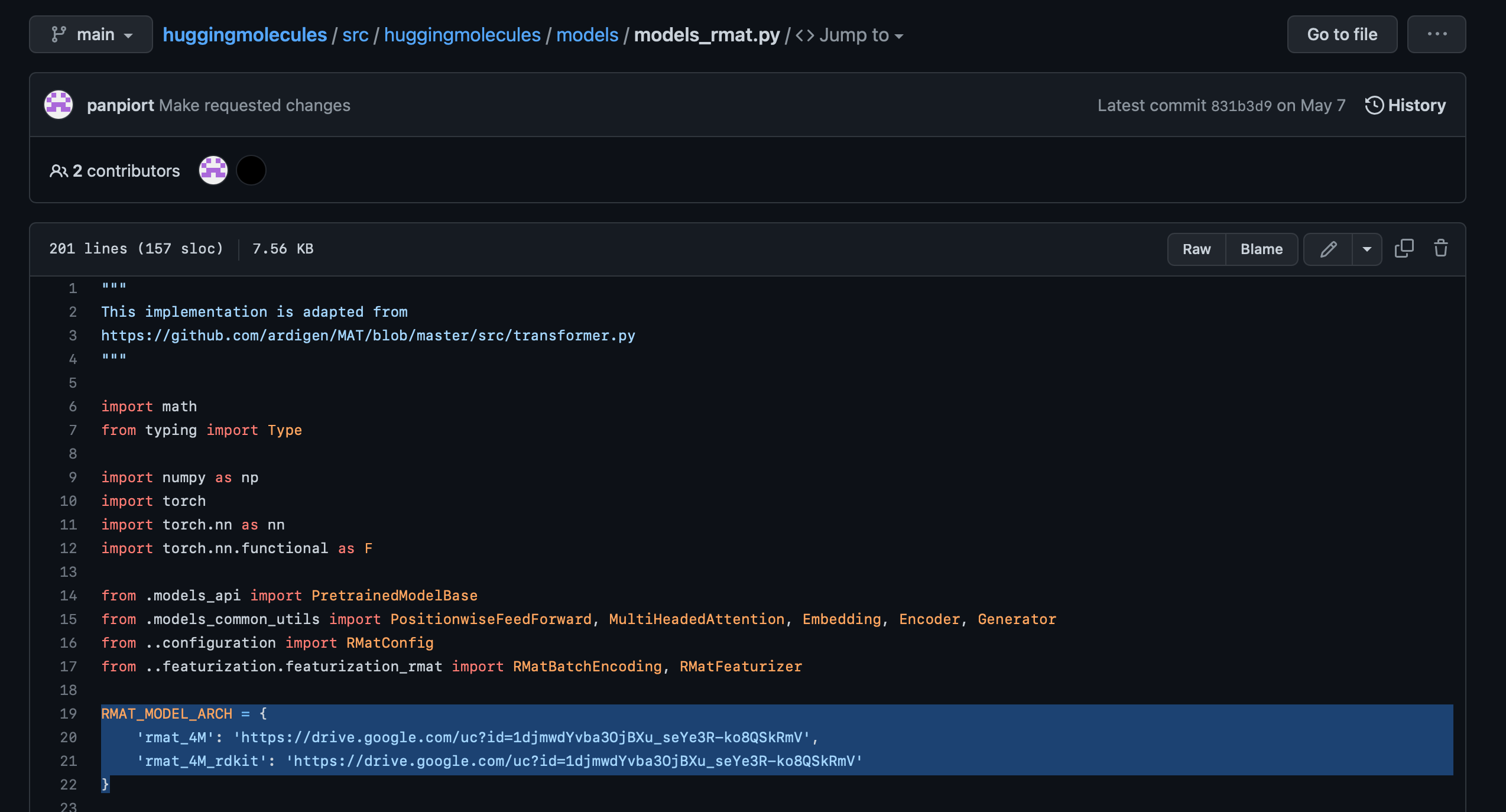Open the huggingmolecules repository link
The image size is (1506, 812).
tap(244, 34)
